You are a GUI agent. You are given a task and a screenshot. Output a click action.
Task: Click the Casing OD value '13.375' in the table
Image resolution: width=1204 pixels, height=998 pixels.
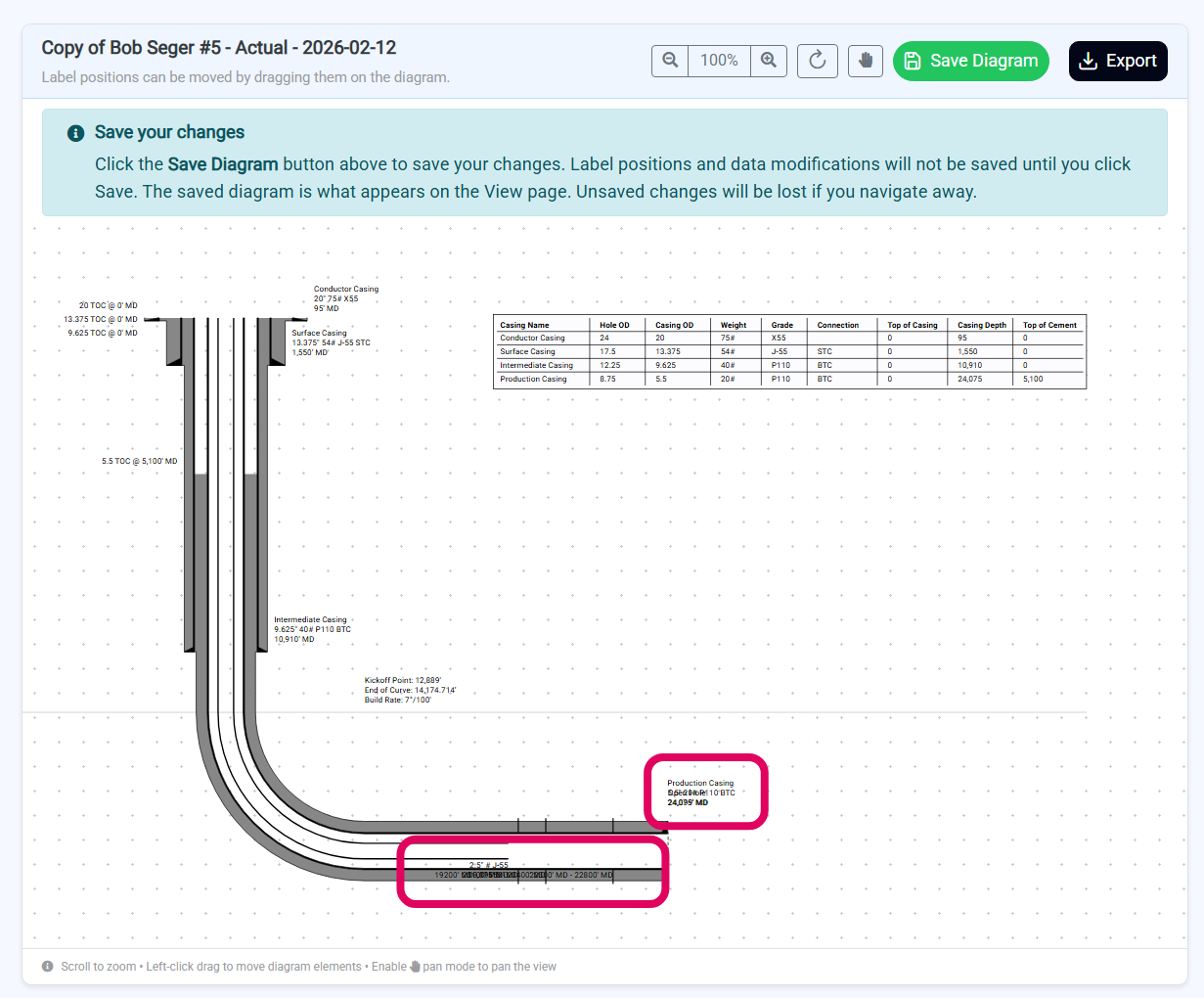[x=668, y=351]
